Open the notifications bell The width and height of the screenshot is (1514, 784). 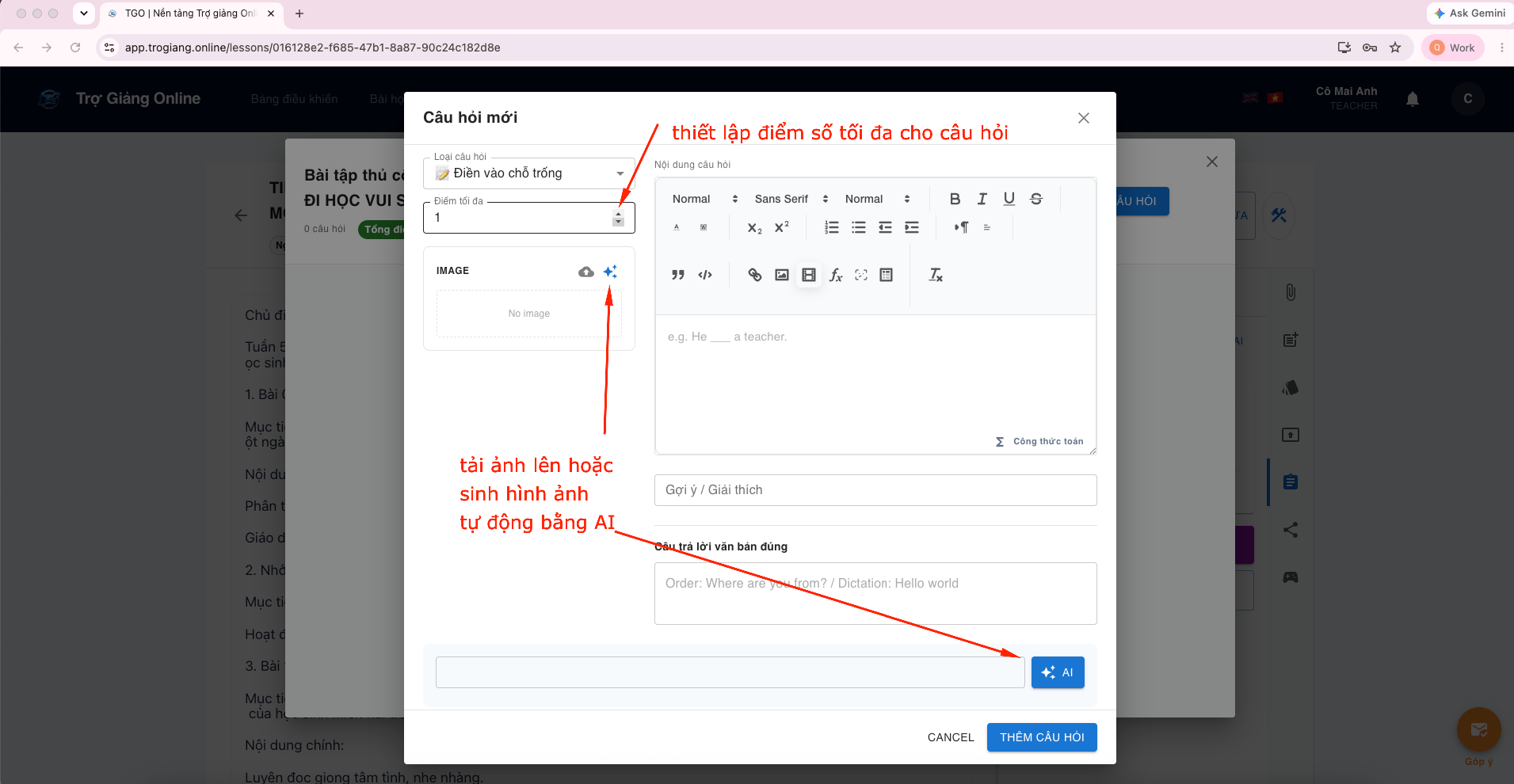point(1413,99)
